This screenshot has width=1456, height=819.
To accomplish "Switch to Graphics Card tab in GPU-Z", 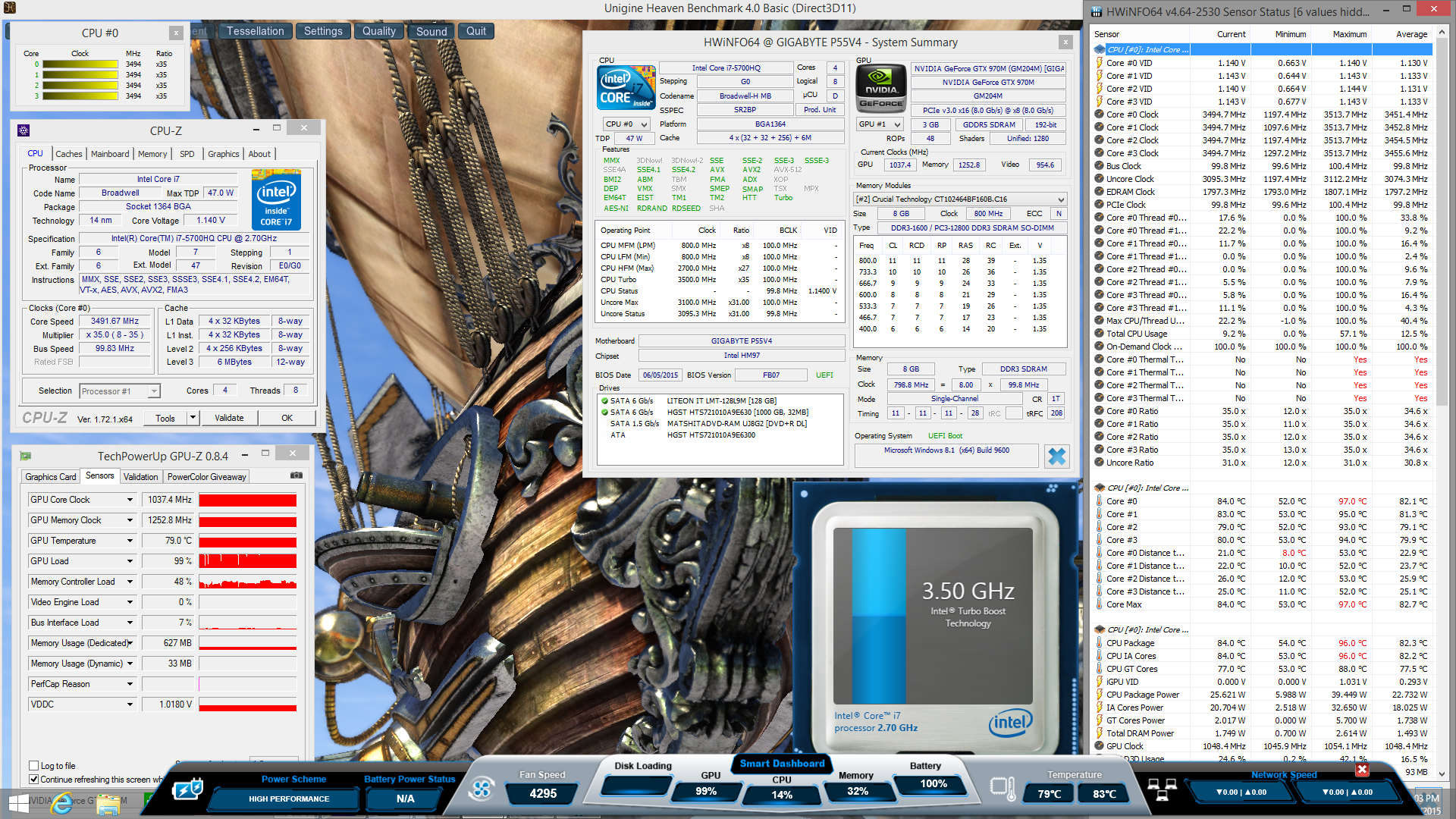I will pos(51,477).
